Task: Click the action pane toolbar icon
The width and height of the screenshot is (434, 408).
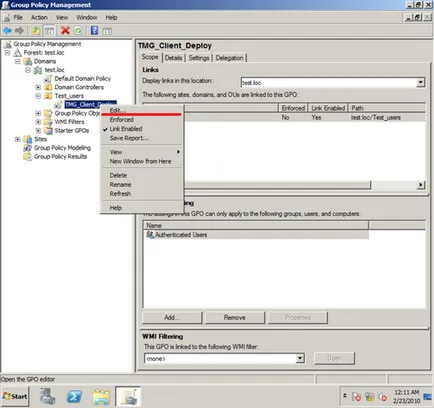Action: click(x=107, y=31)
